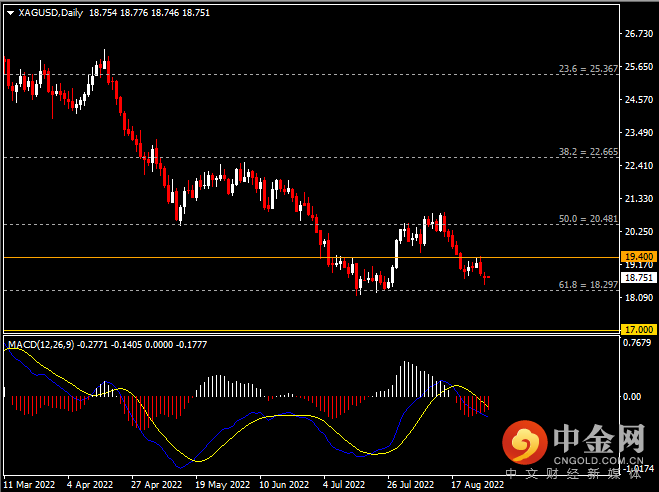This screenshot has height=492, width=659.
Task: Click the 22.410 price scale value
Action: pyautogui.click(x=639, y=166)
